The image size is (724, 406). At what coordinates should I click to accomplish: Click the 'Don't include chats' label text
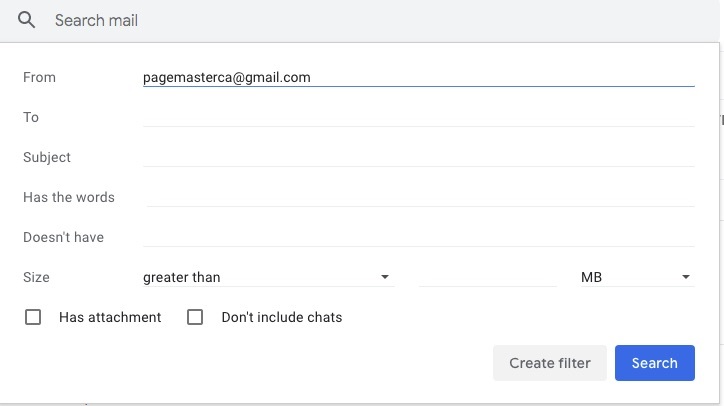click(281, 317)
